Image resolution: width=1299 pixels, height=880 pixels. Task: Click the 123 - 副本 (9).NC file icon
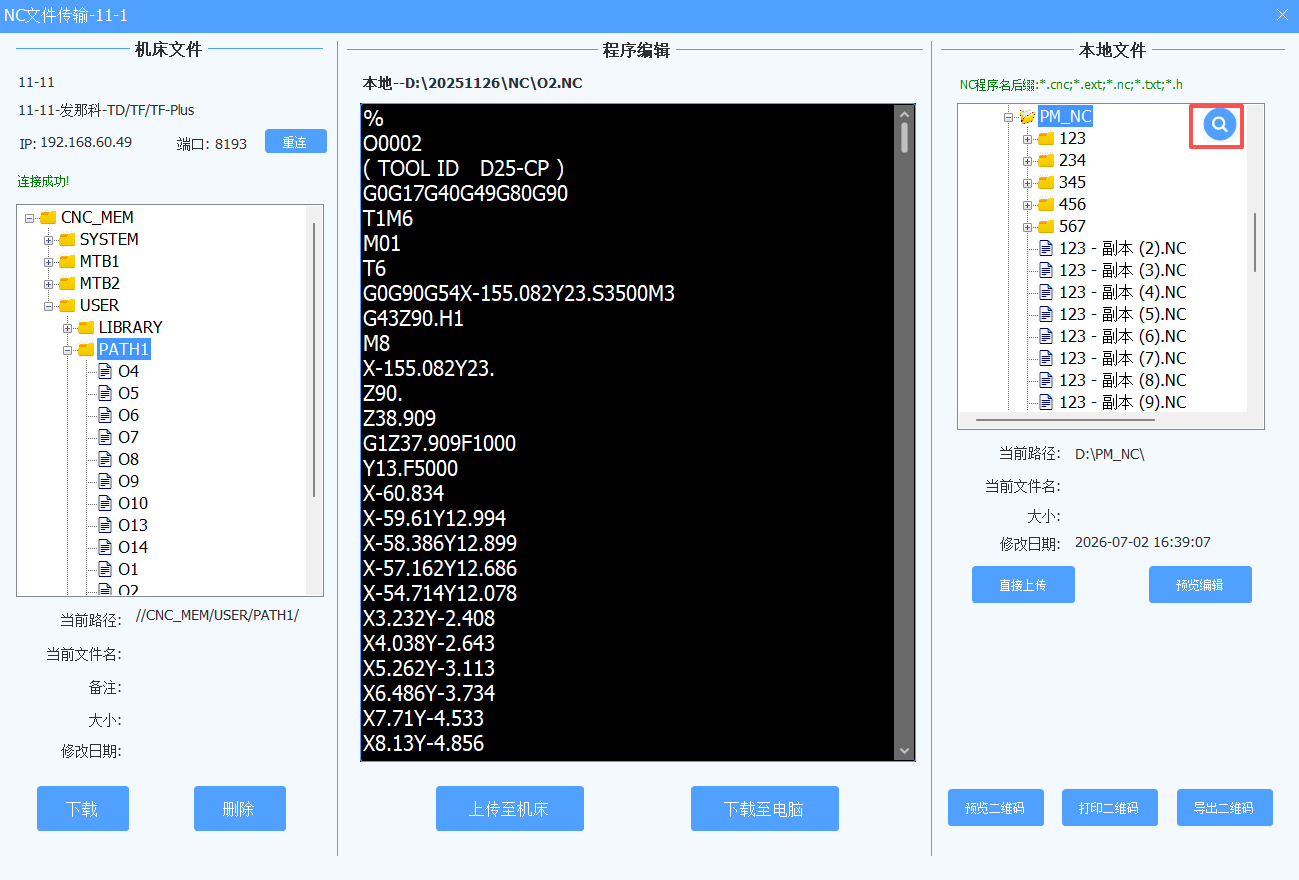1046,402
